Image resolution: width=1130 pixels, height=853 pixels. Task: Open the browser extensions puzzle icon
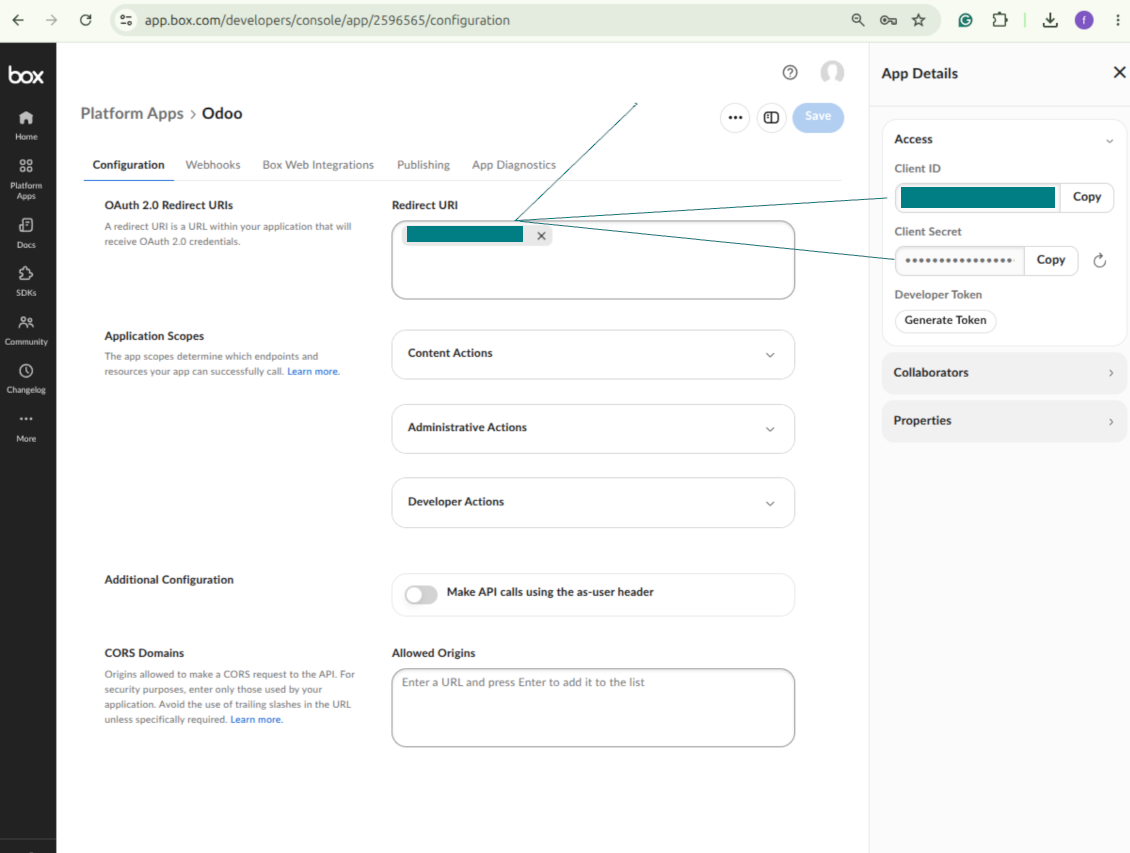pyautogui.click(x=1000, y=20)
